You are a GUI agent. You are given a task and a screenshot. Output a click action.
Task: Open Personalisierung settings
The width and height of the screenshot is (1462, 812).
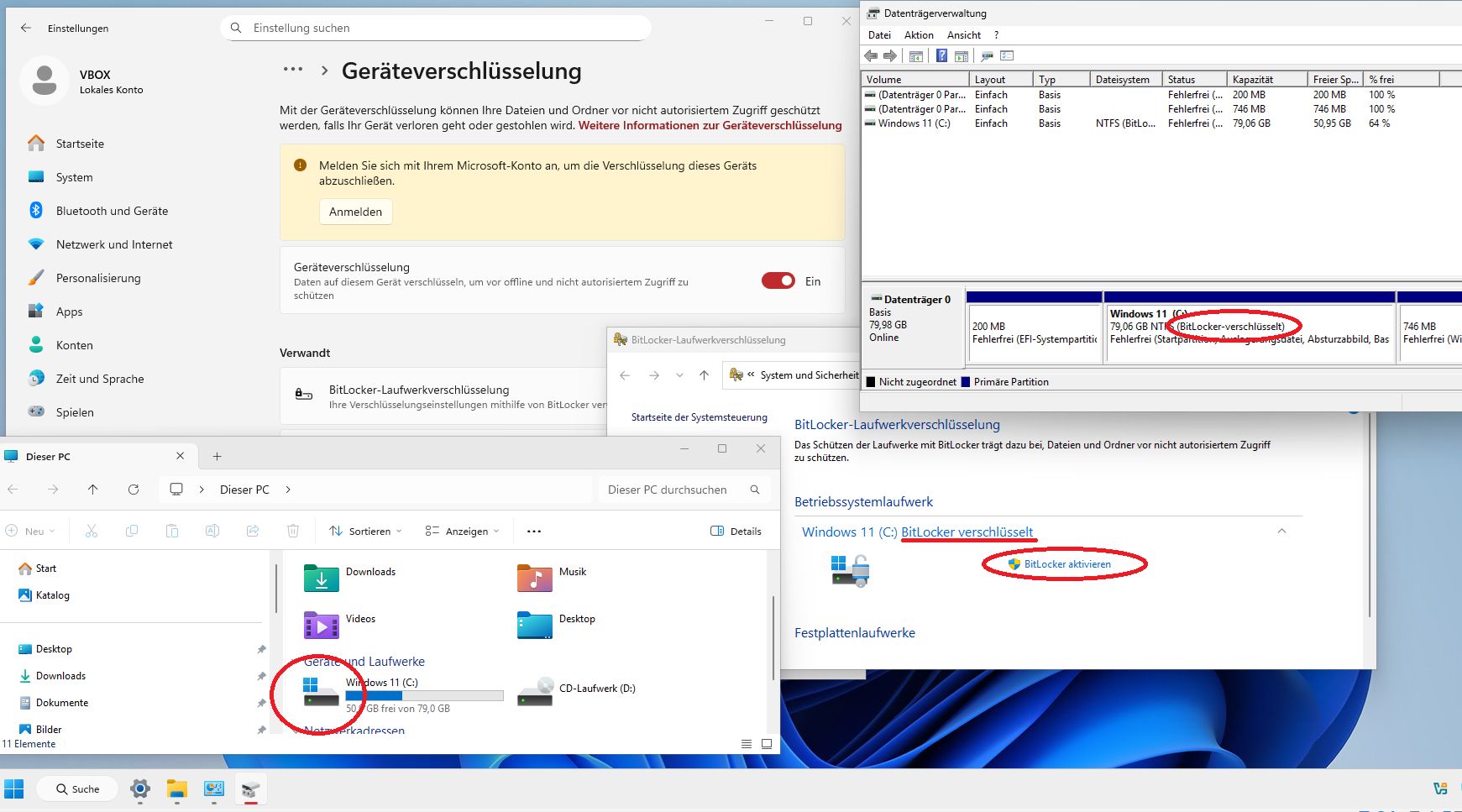tap(98, 278)
